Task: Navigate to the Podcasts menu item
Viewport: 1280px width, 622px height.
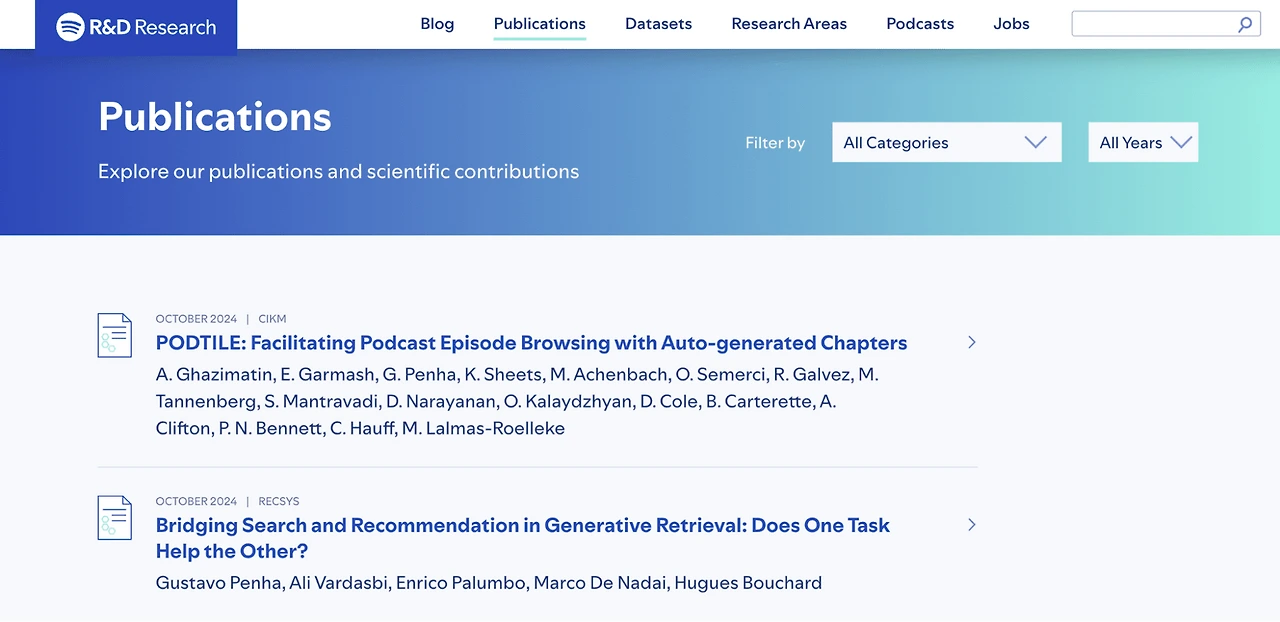Action: [x=920, y=24]
